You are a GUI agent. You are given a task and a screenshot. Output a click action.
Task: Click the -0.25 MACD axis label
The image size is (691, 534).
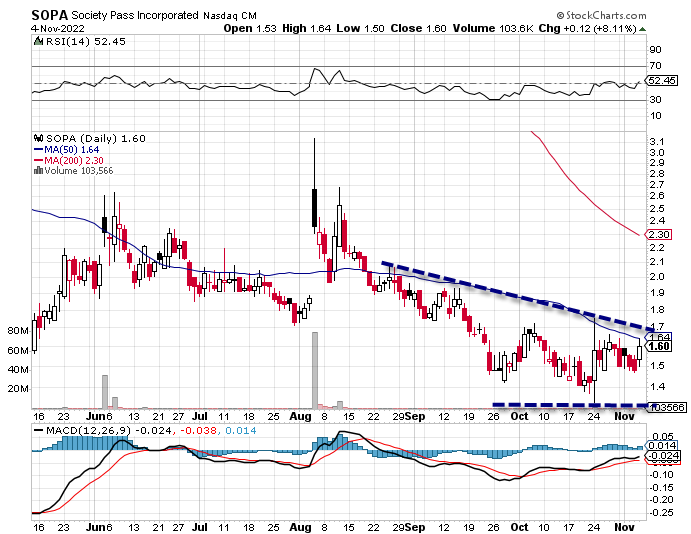pyautogui.click(x=662, y=512)
